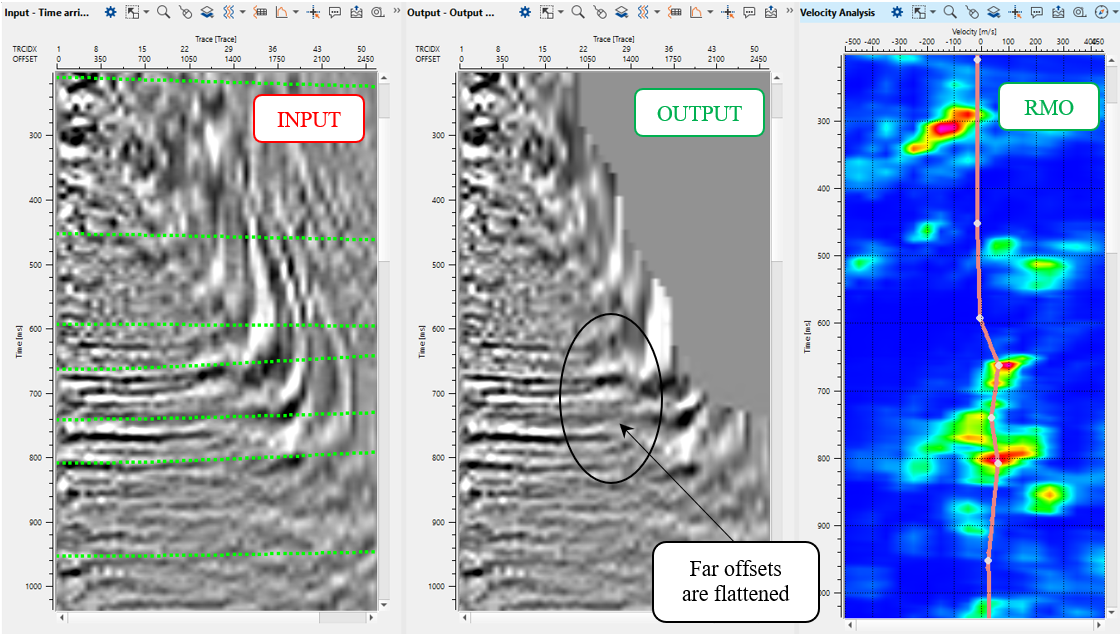Toggle wiggle trace display in Input panel
Image resolution: width=1120 pixels, height=634 pixels.
pyautogui.click(x=228, y=13)
